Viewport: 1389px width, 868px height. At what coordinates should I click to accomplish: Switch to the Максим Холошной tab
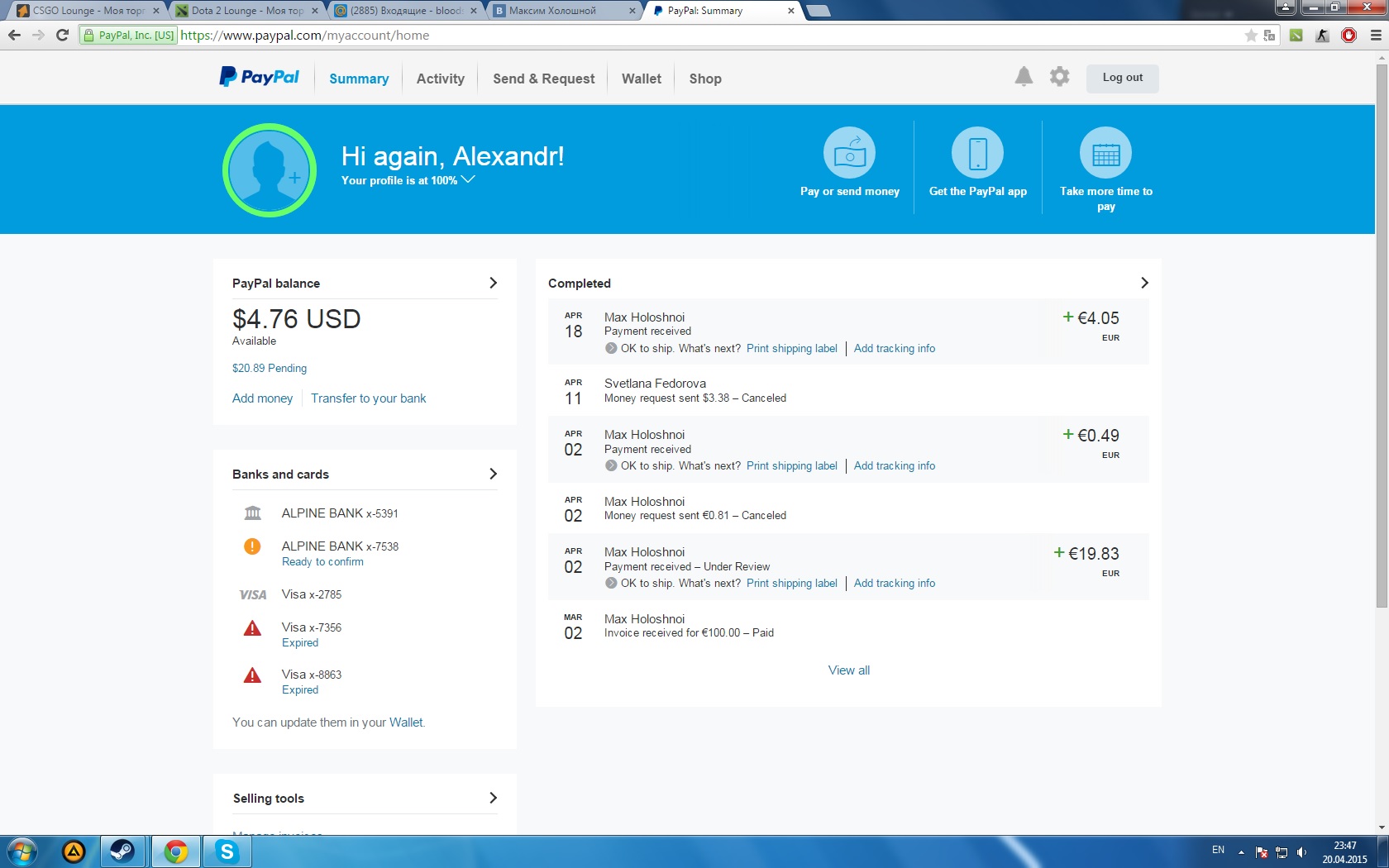pyautogui.click(x=566, y=11)
